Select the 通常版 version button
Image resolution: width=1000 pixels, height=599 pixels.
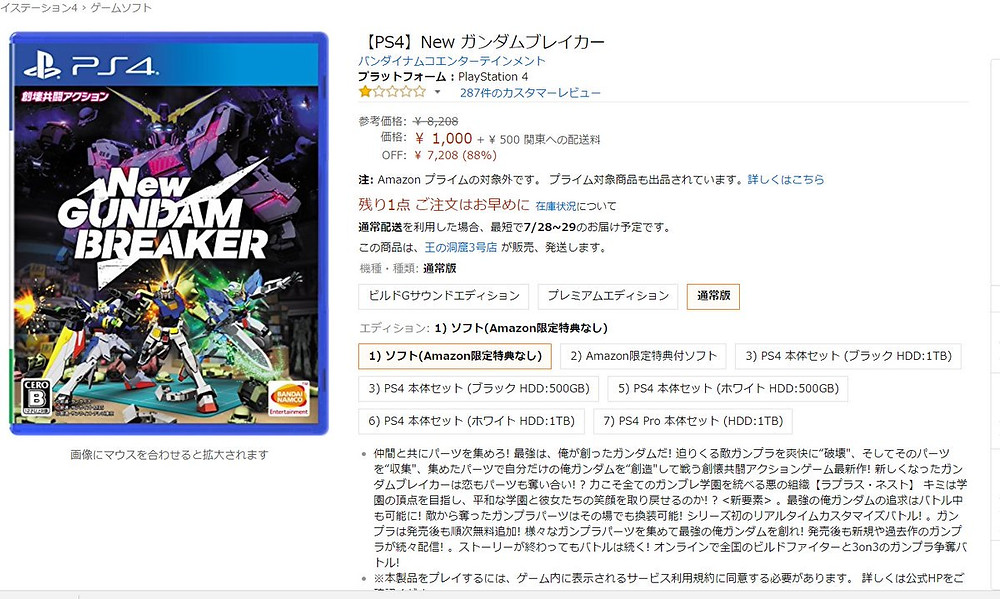(713, 297)
